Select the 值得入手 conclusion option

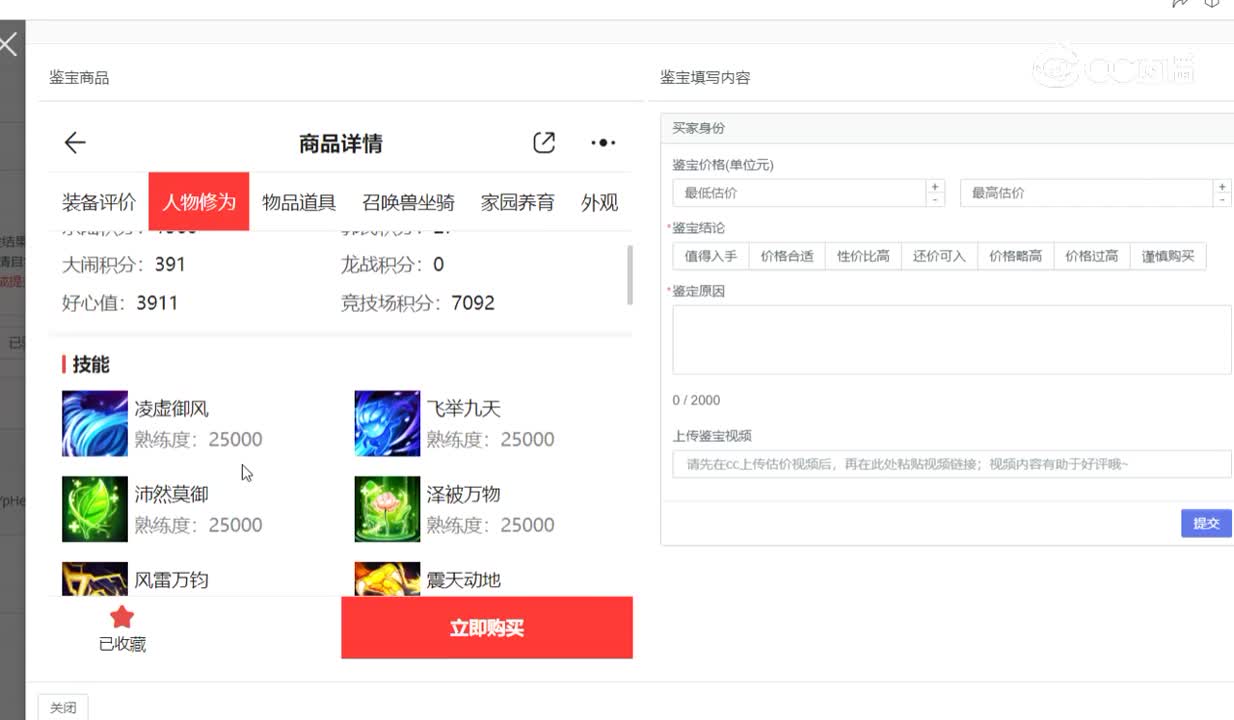(709, 255)
